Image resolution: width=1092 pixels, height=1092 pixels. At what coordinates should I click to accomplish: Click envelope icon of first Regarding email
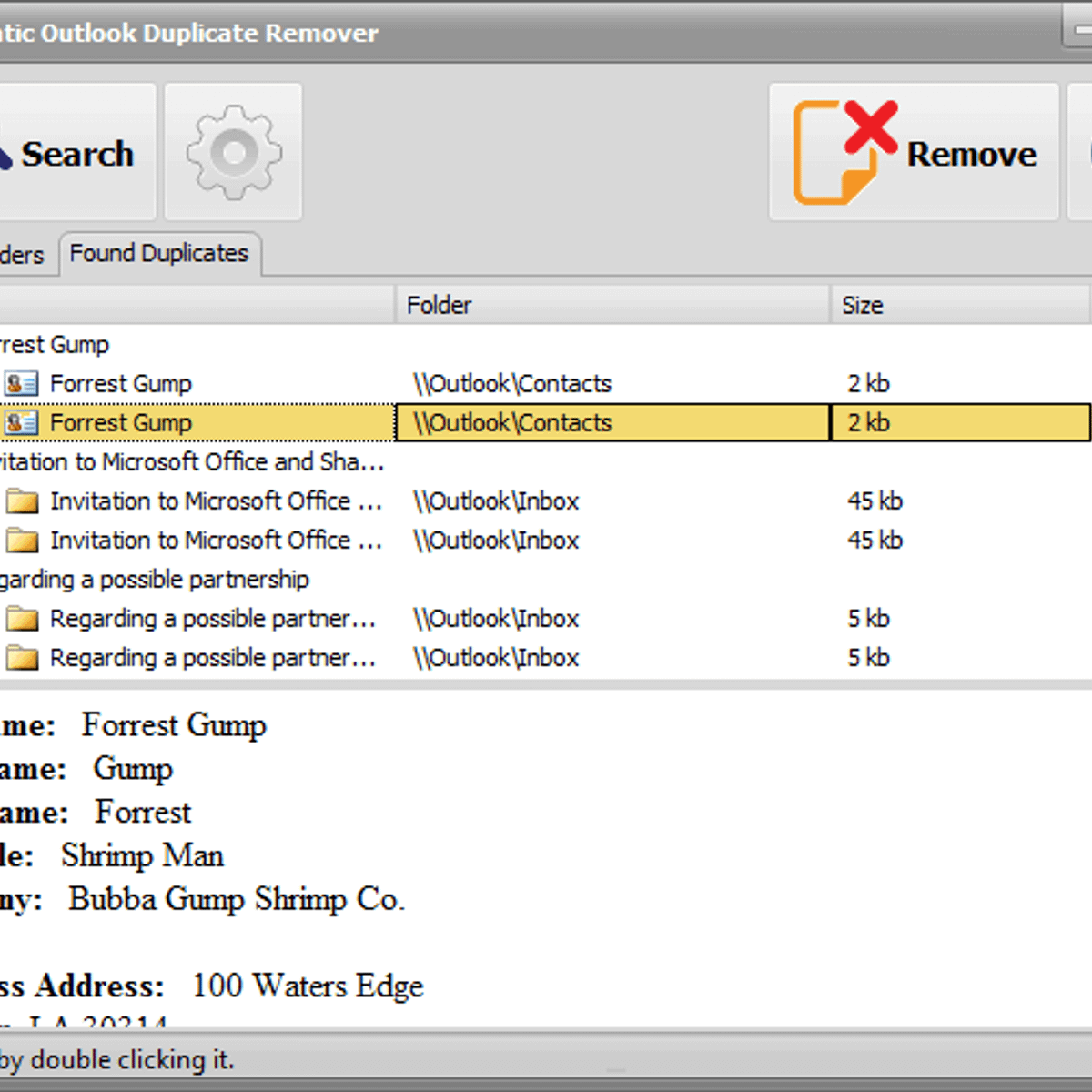pyautogui.click(x=22, y=620)
